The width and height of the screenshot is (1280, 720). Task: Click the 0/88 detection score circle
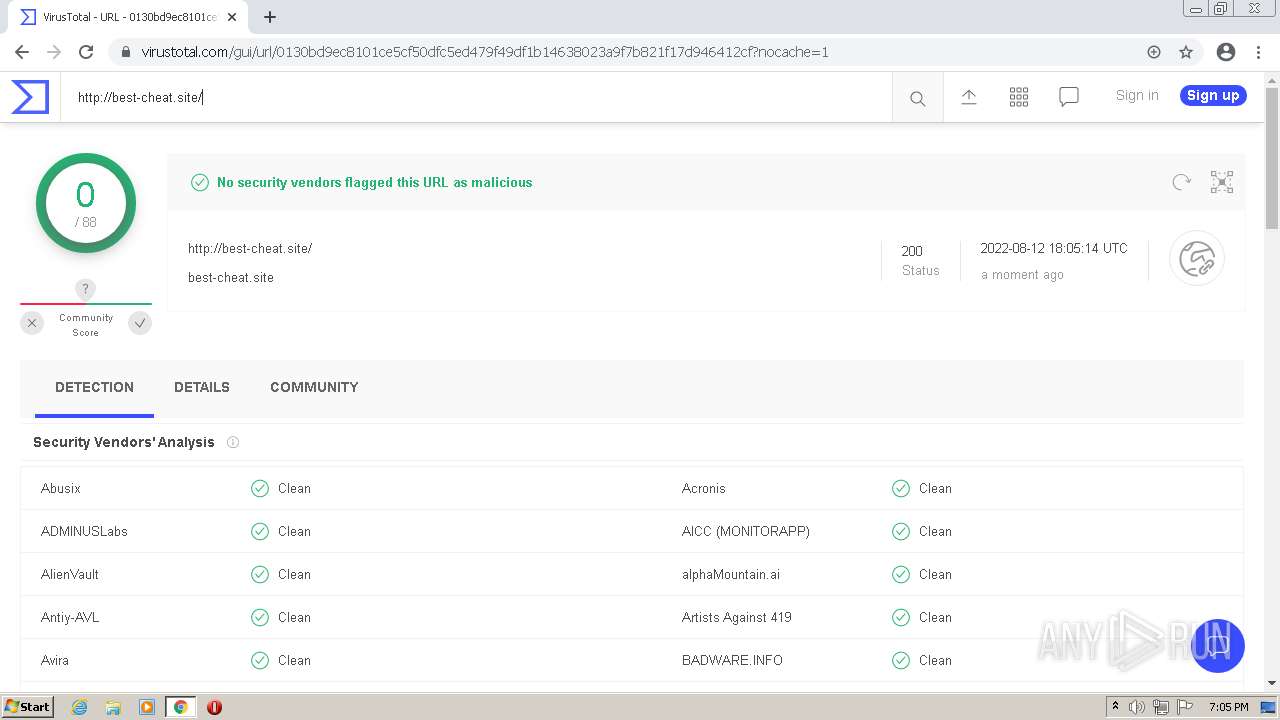[86, 203]
